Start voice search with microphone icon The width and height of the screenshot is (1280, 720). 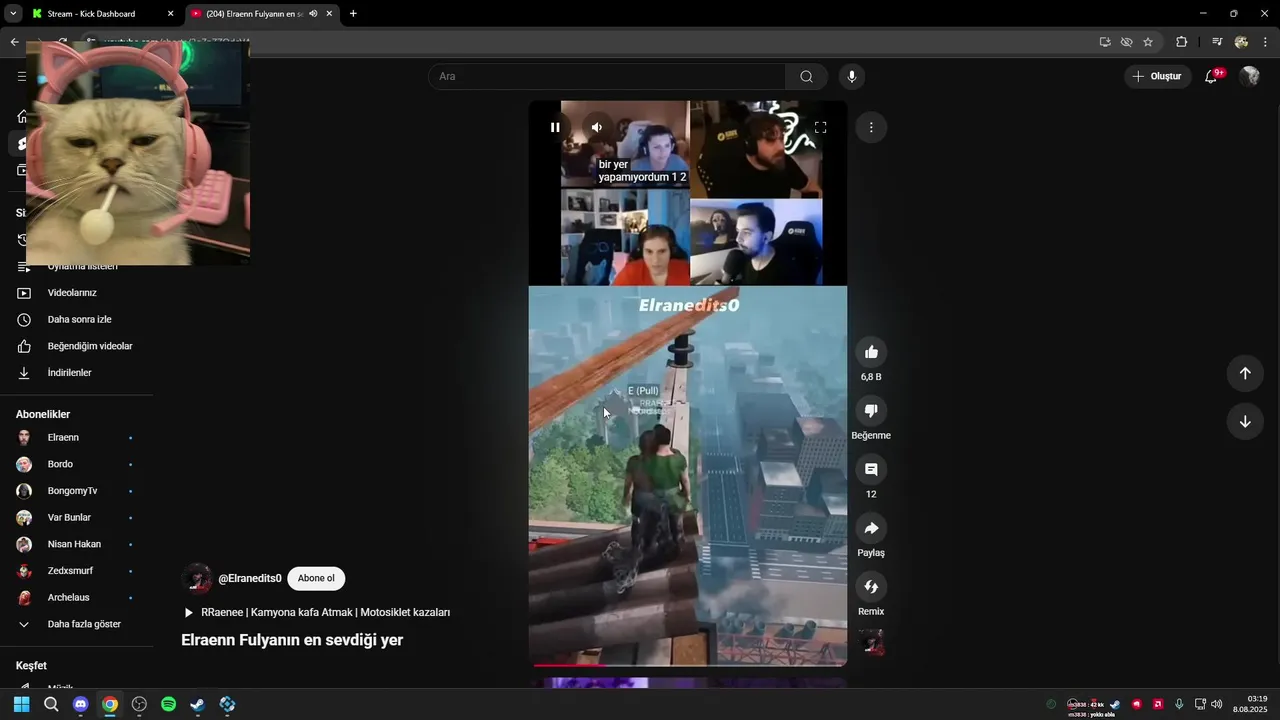coord(852,76)
